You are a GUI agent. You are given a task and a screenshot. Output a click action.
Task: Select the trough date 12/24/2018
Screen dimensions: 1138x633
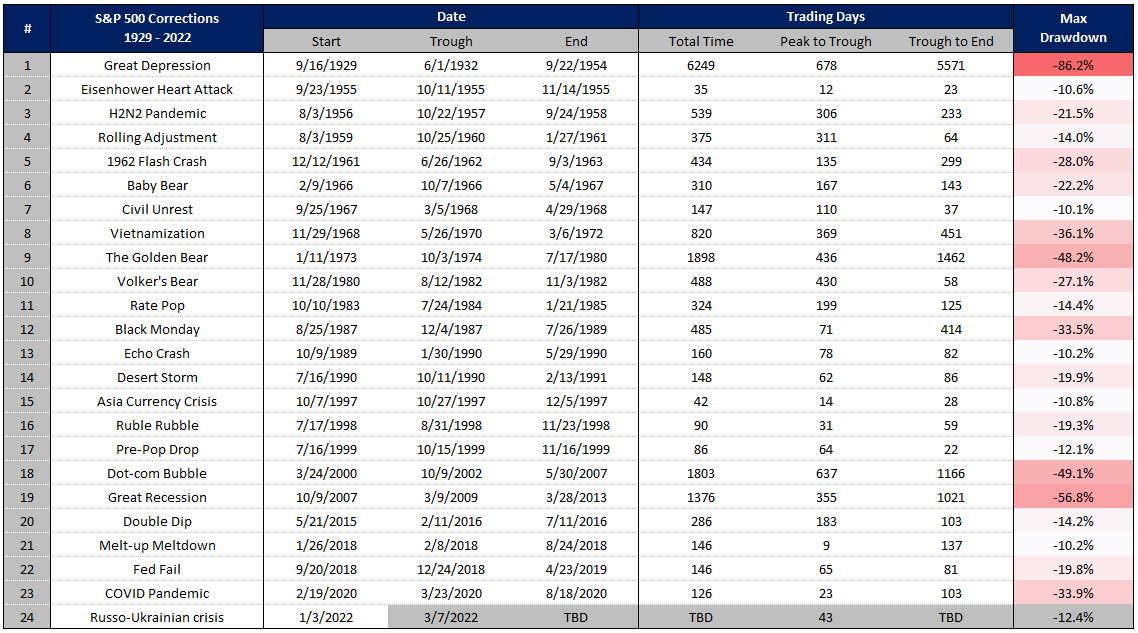pyautogui.click(x=451, y=568)
